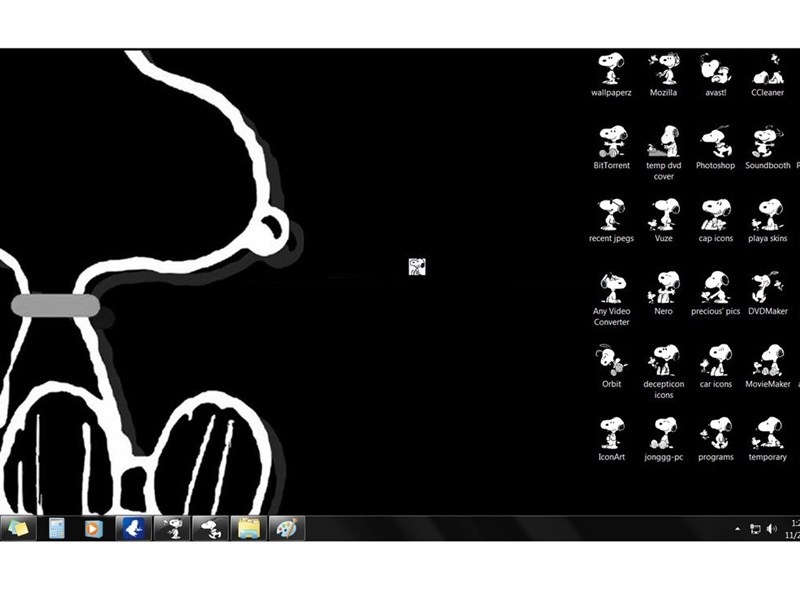Open the taskbar clock and date
This screenshot has height=600, width=800.
(794, 529)
